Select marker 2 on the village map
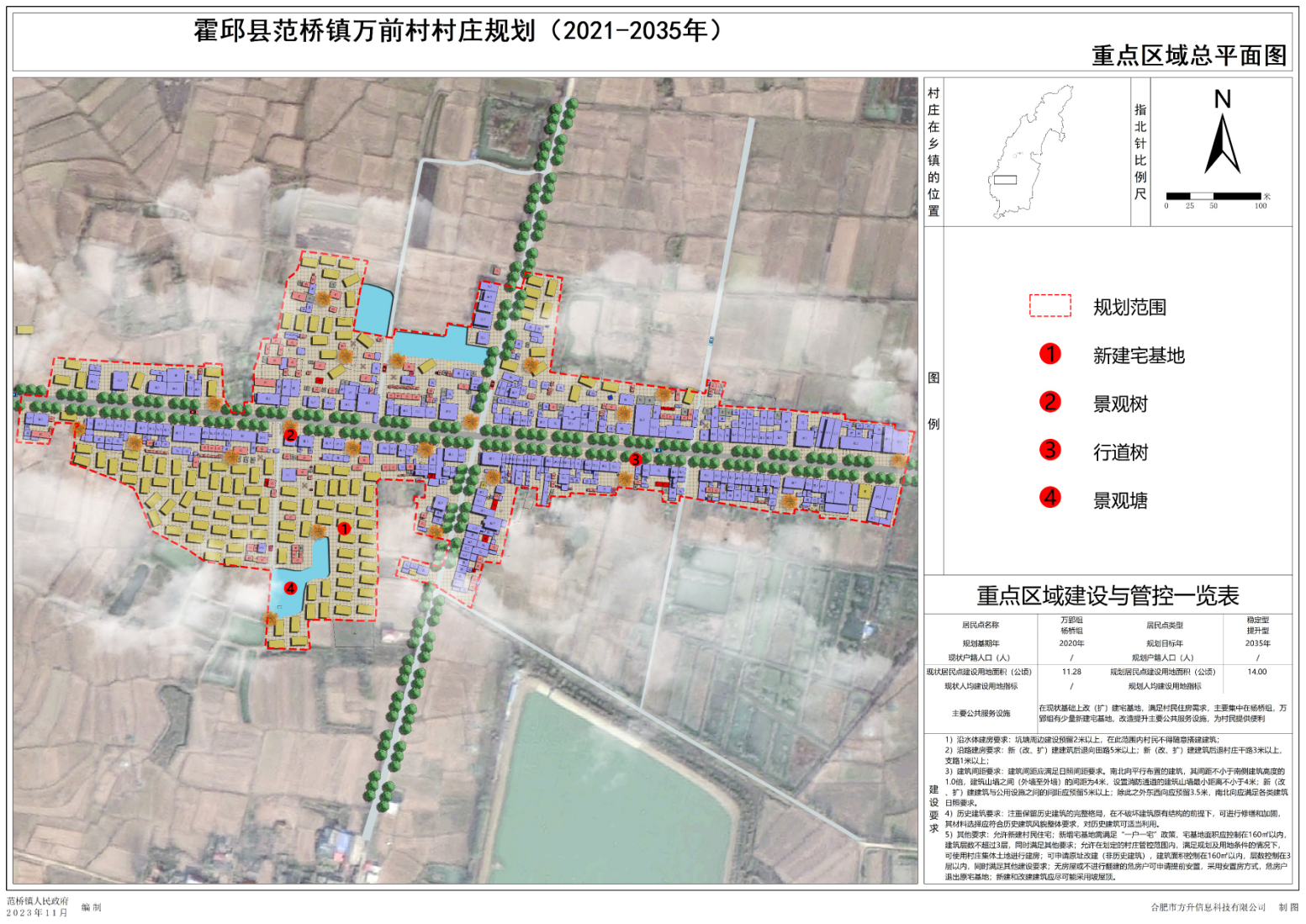The width and height of the screenshot is (1306, 924). point(290,436)
